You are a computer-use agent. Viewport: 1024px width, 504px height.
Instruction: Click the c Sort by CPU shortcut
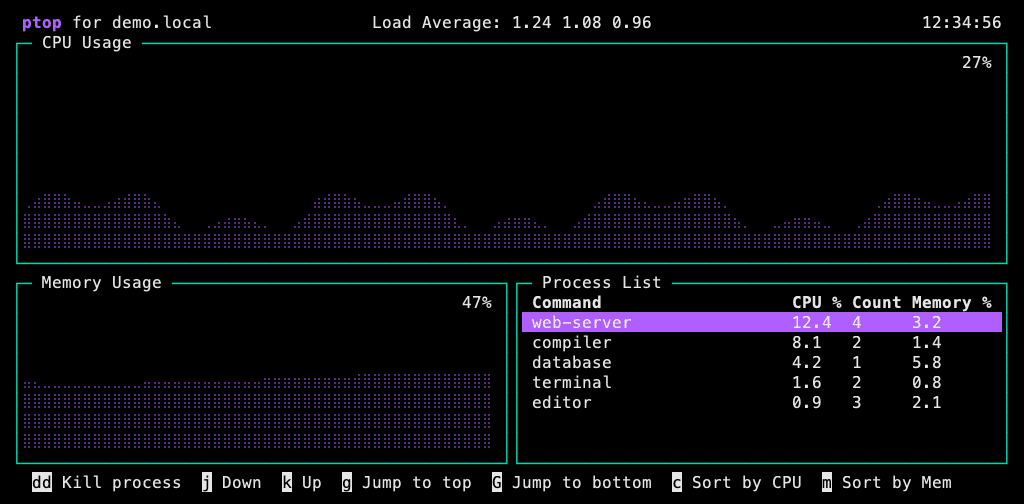(737, 482)
